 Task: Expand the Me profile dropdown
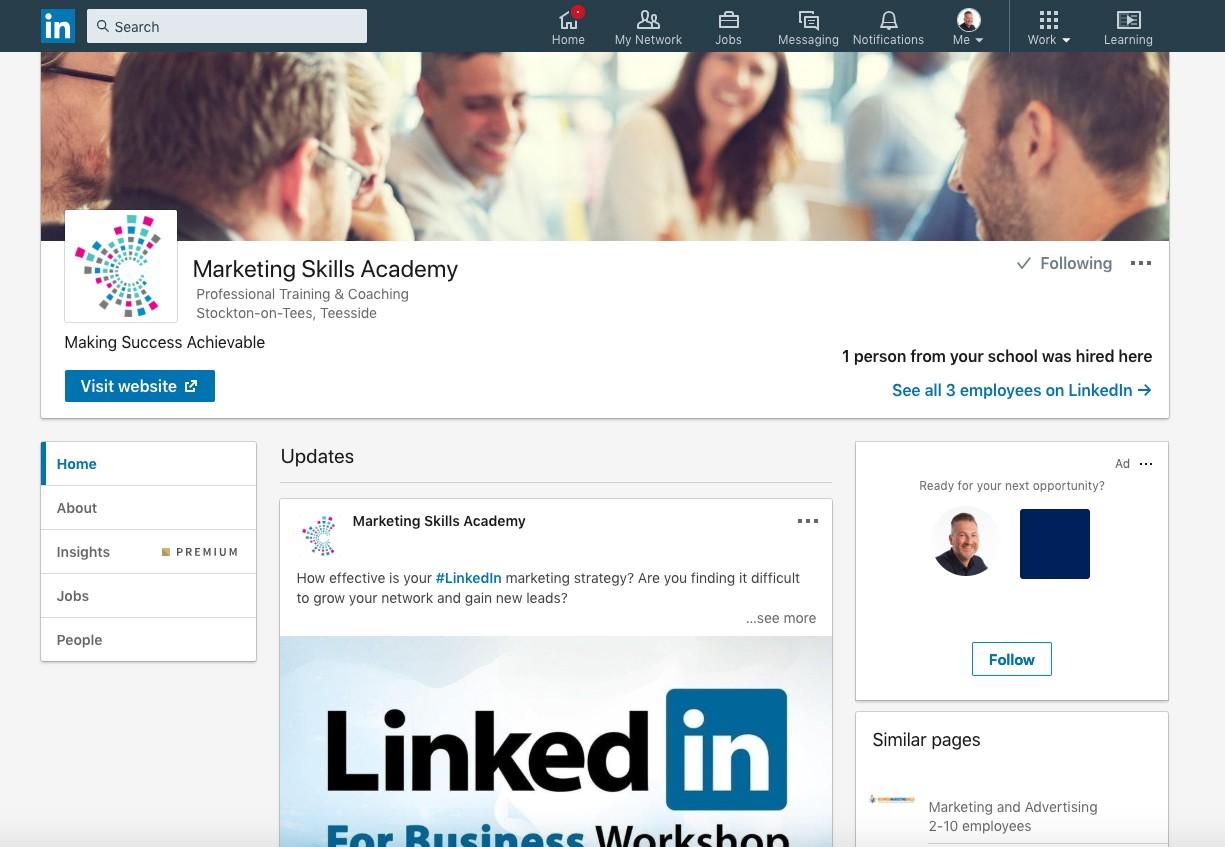[x=968, y=27]
